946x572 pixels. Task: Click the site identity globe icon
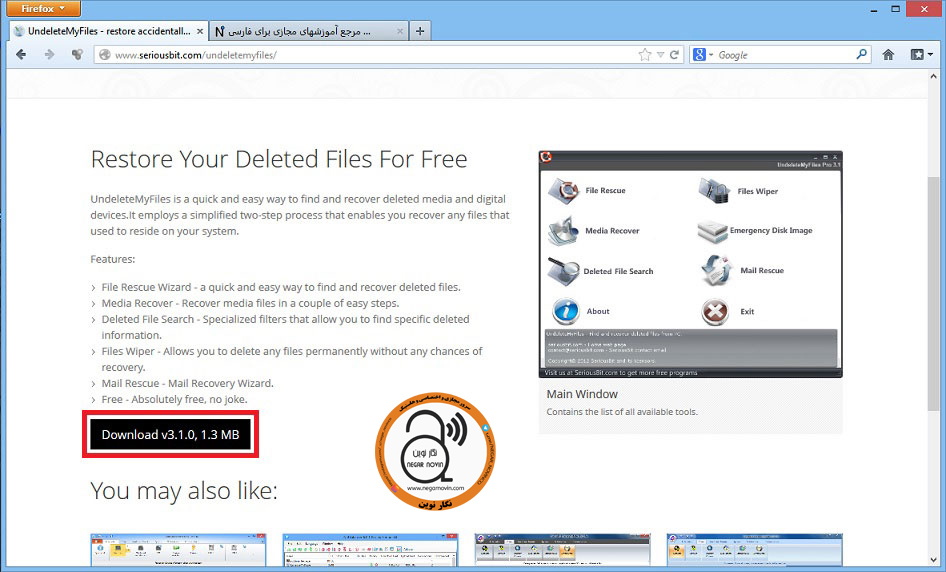coord(105,55)
